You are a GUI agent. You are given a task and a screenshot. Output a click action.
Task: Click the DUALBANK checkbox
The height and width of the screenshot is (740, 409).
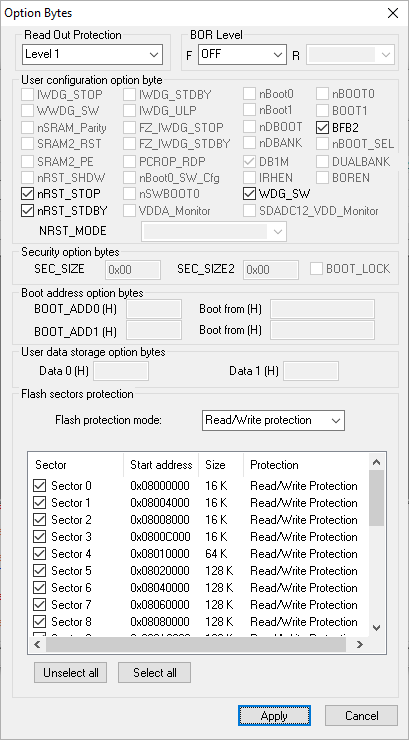click(x=323, y=162)
